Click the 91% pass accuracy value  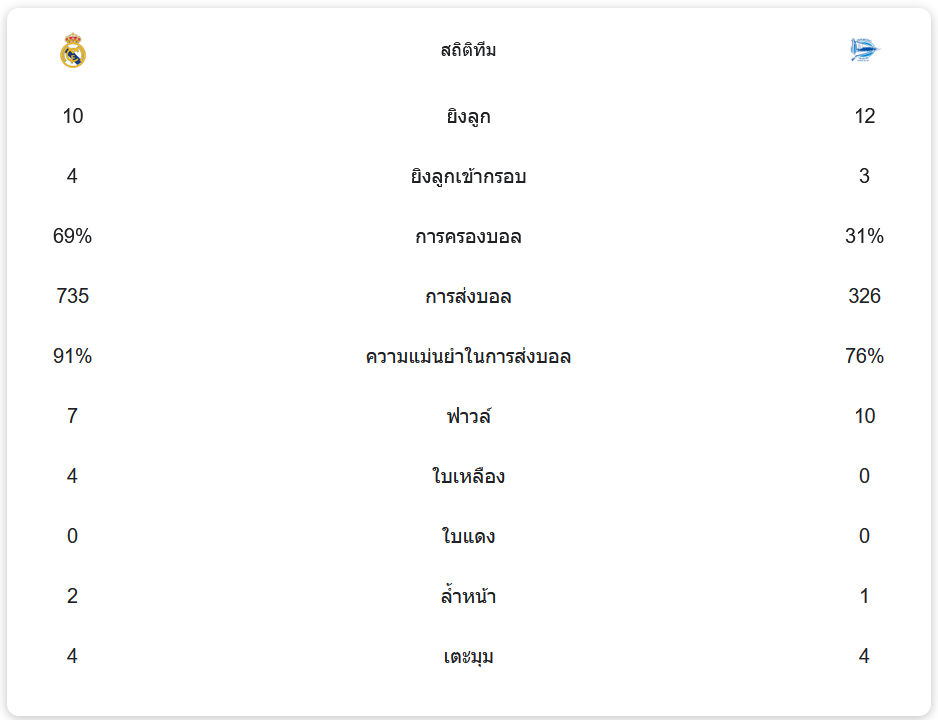tap(73, 357)
